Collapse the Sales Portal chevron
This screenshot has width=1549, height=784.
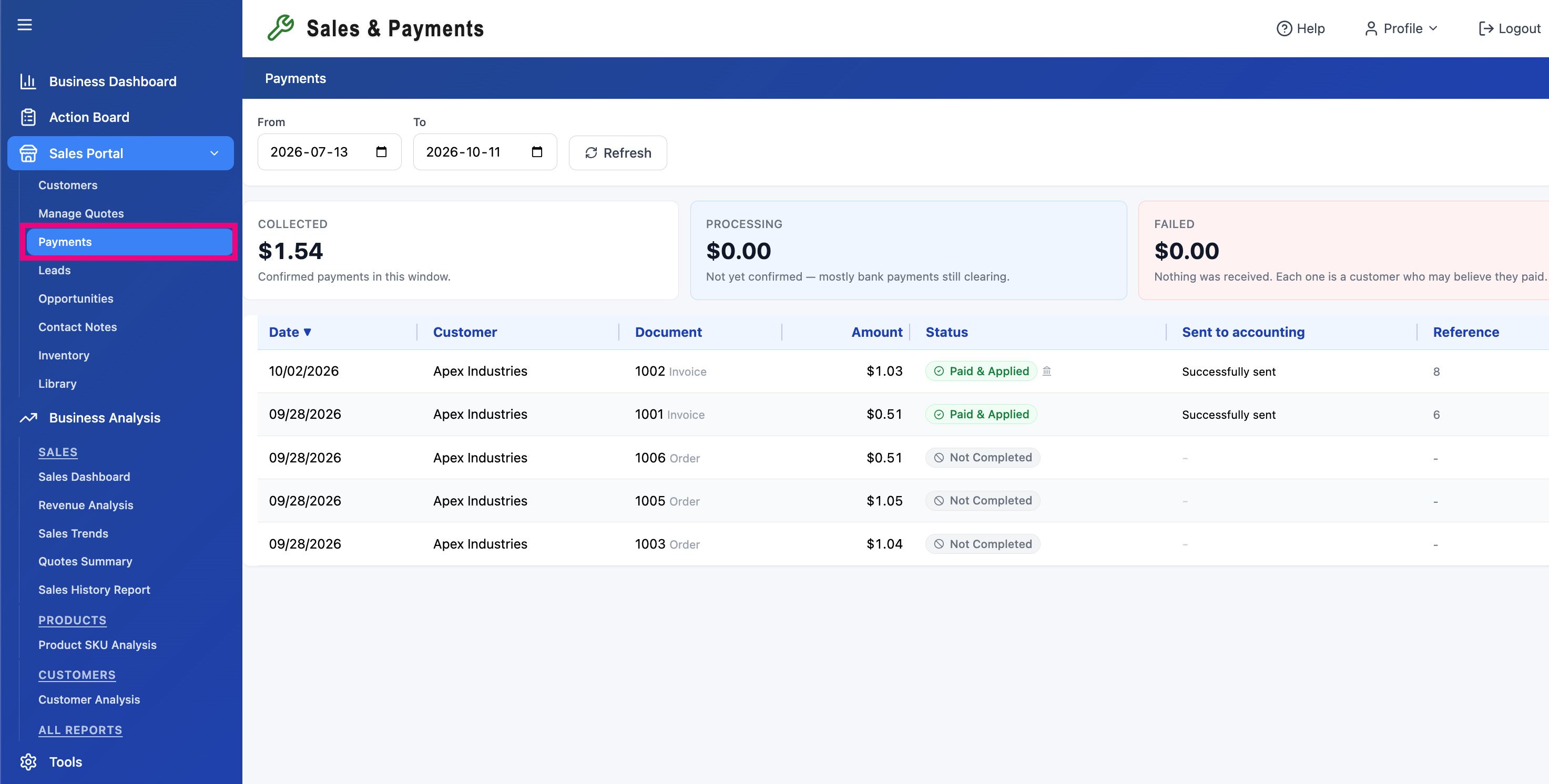[x=214, y=153]
